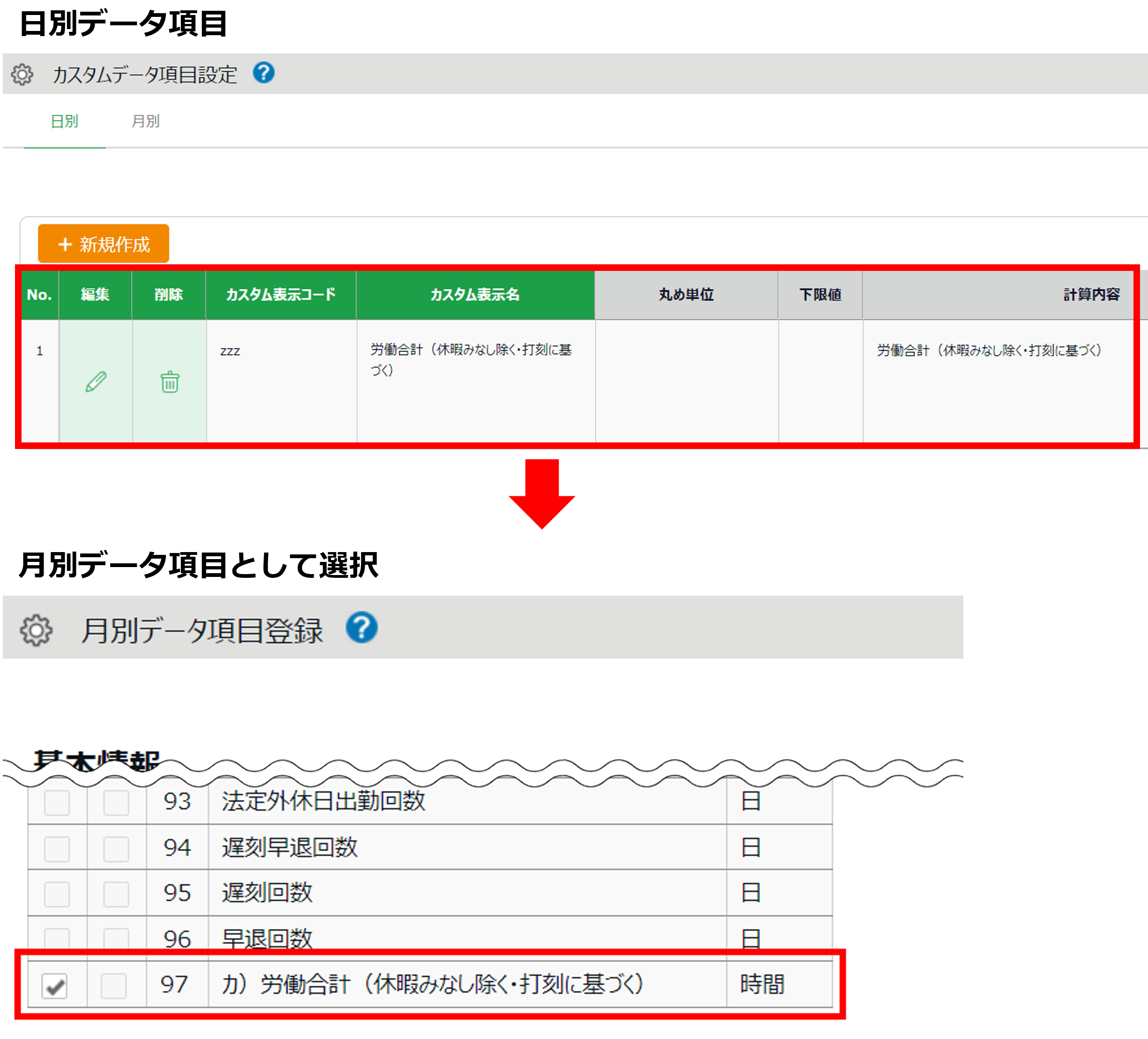1148x1039 pixels.
Task: Click gear icon beside カスタムデータ項目設定
Action: [22, 75]
